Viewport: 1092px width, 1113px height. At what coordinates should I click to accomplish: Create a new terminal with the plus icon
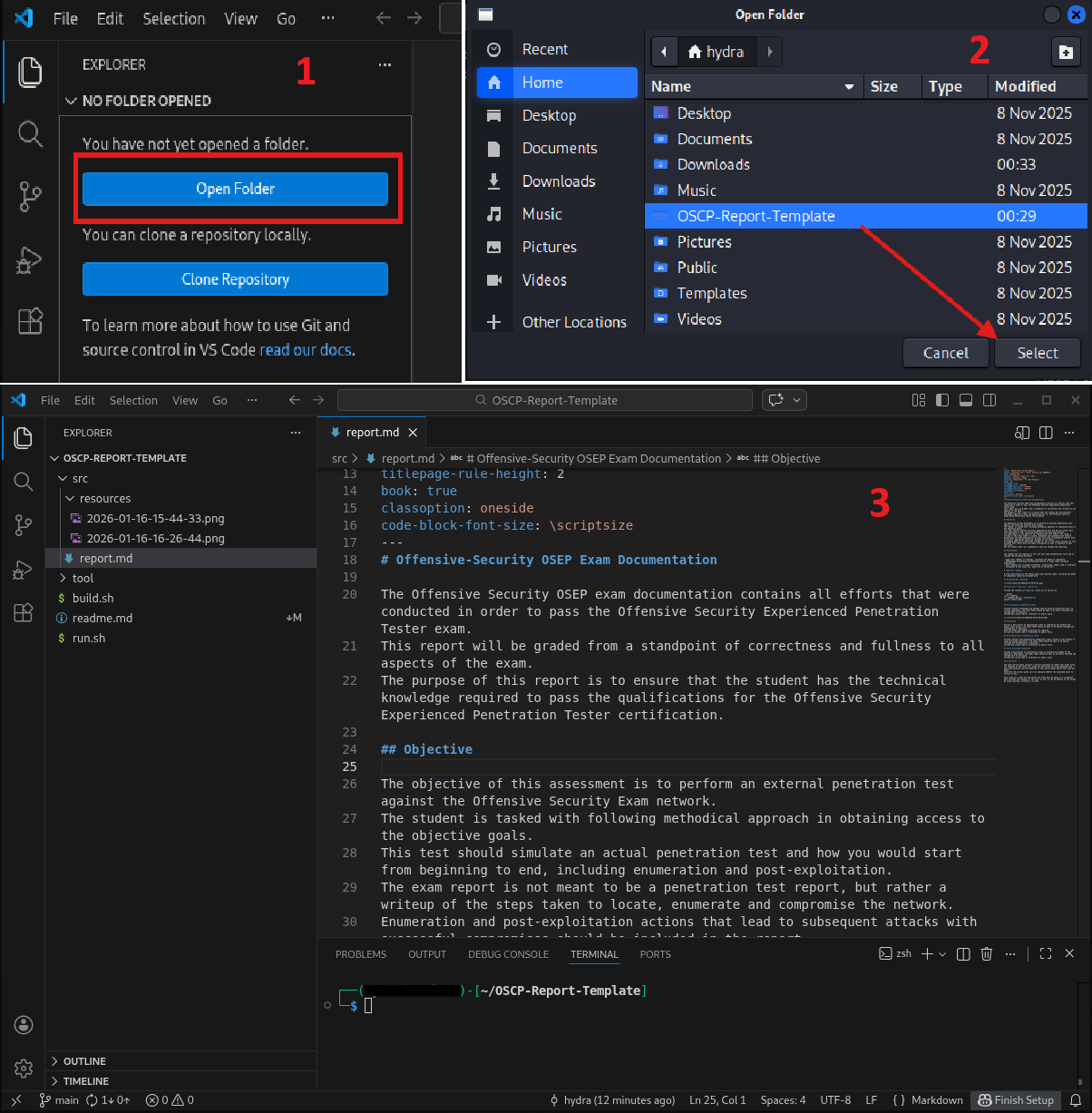(927, 953)
